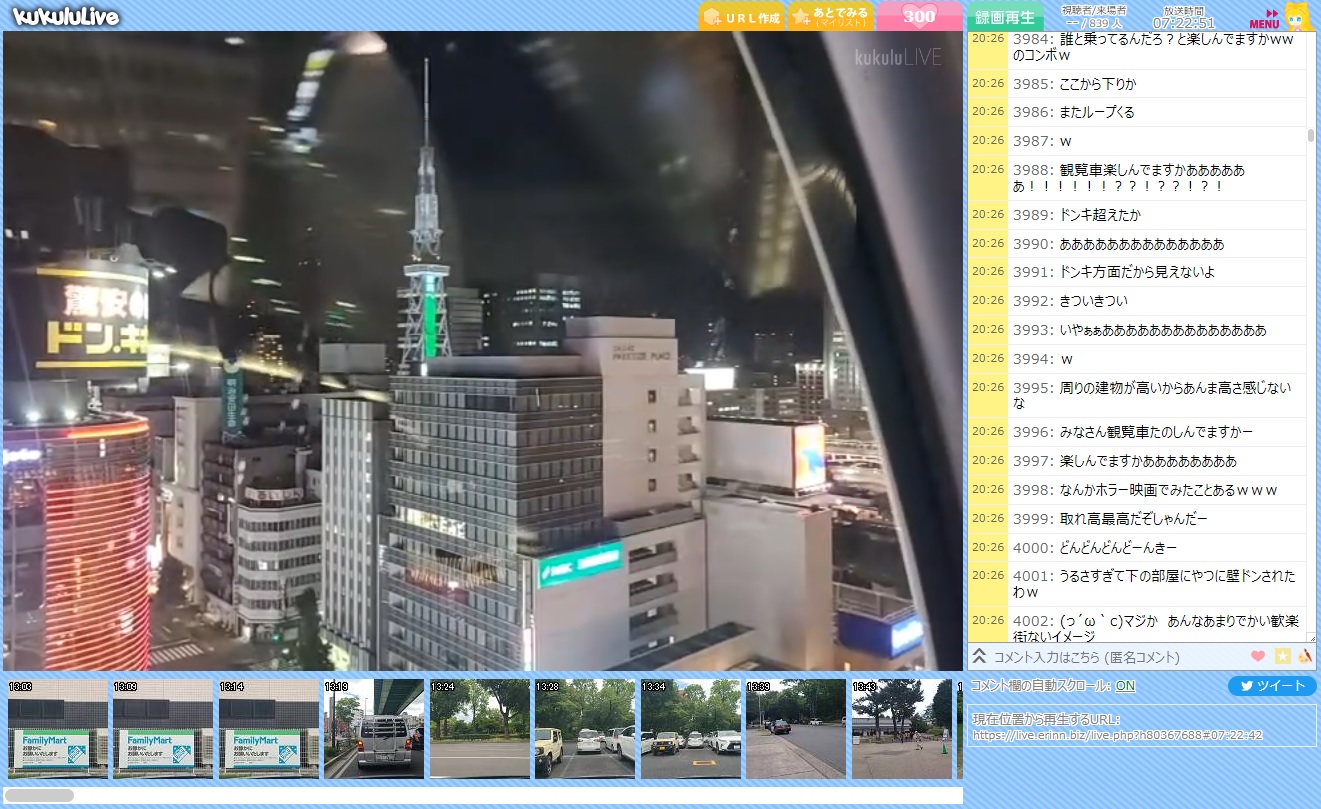Expand the comment input double-chevron arrow

[x=980, y=656]
